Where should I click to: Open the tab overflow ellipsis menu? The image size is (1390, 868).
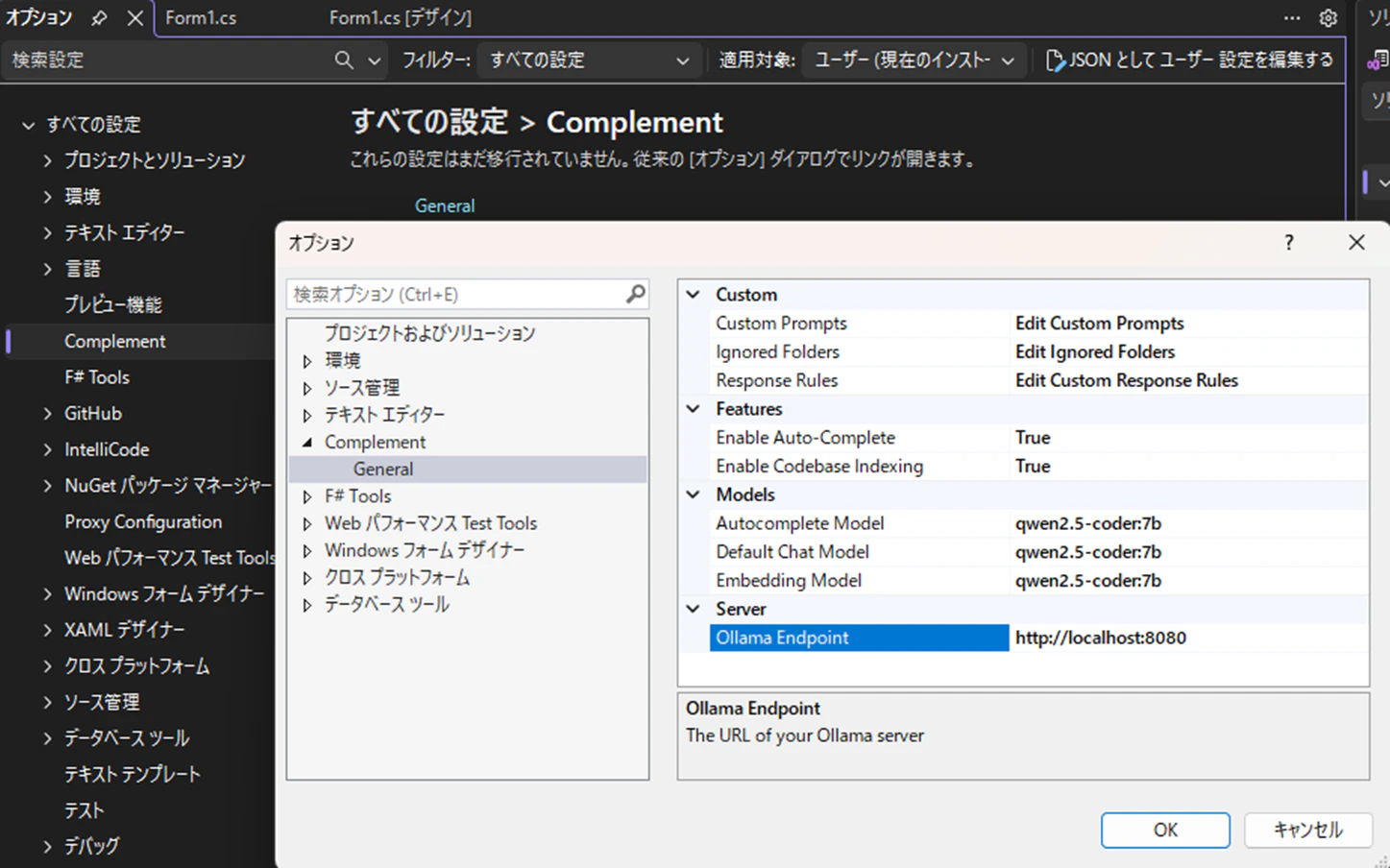(1292, 17)
